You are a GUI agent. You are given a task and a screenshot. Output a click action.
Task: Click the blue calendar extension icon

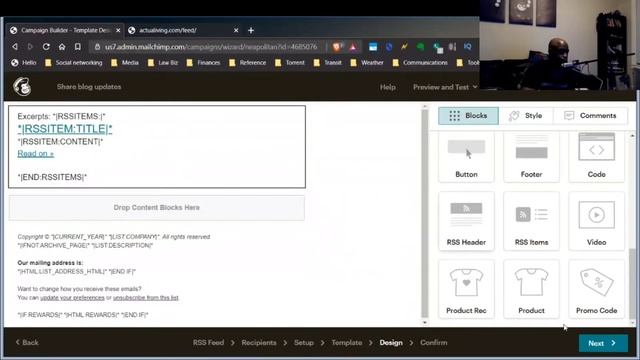coord(373,47)
